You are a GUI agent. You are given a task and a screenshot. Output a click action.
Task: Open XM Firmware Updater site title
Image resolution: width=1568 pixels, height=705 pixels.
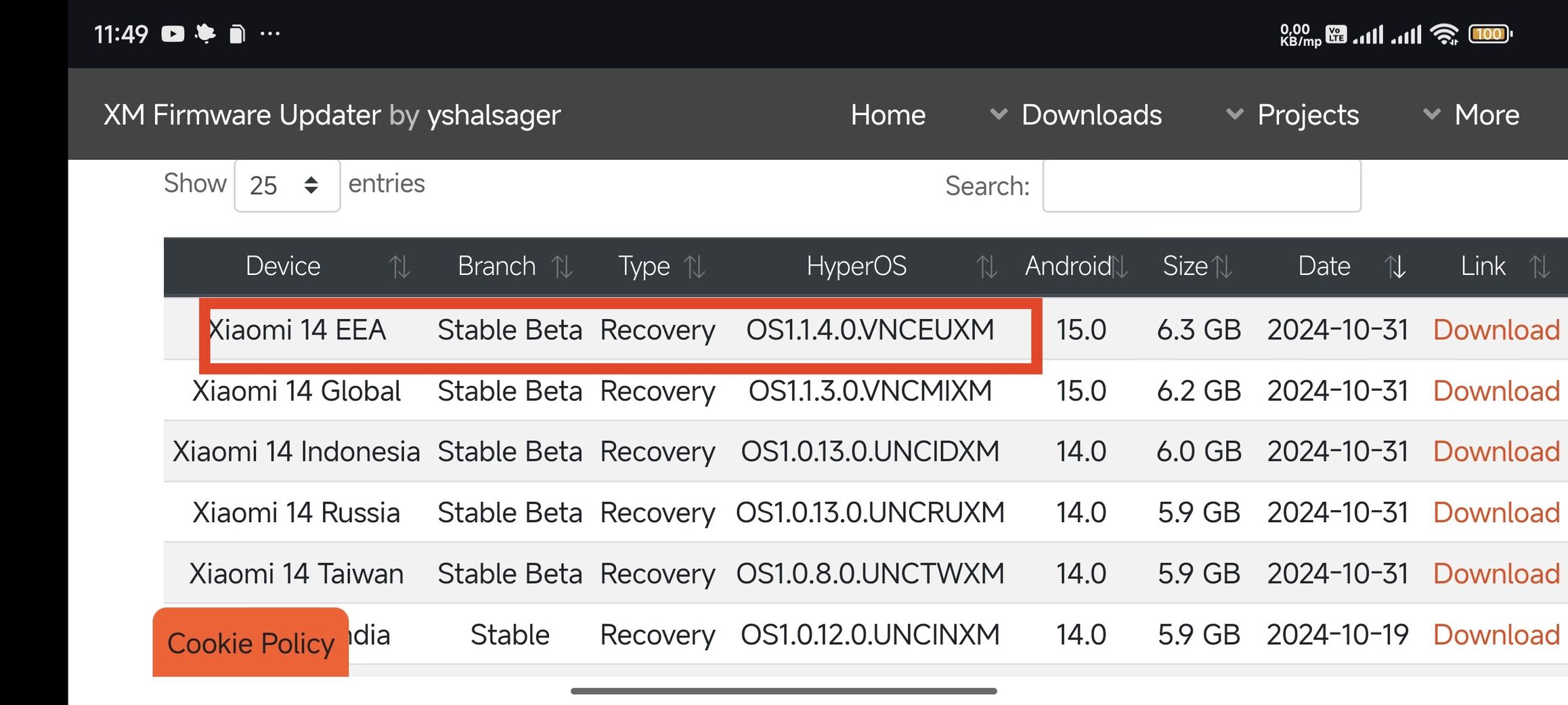[x=332, y=115]
